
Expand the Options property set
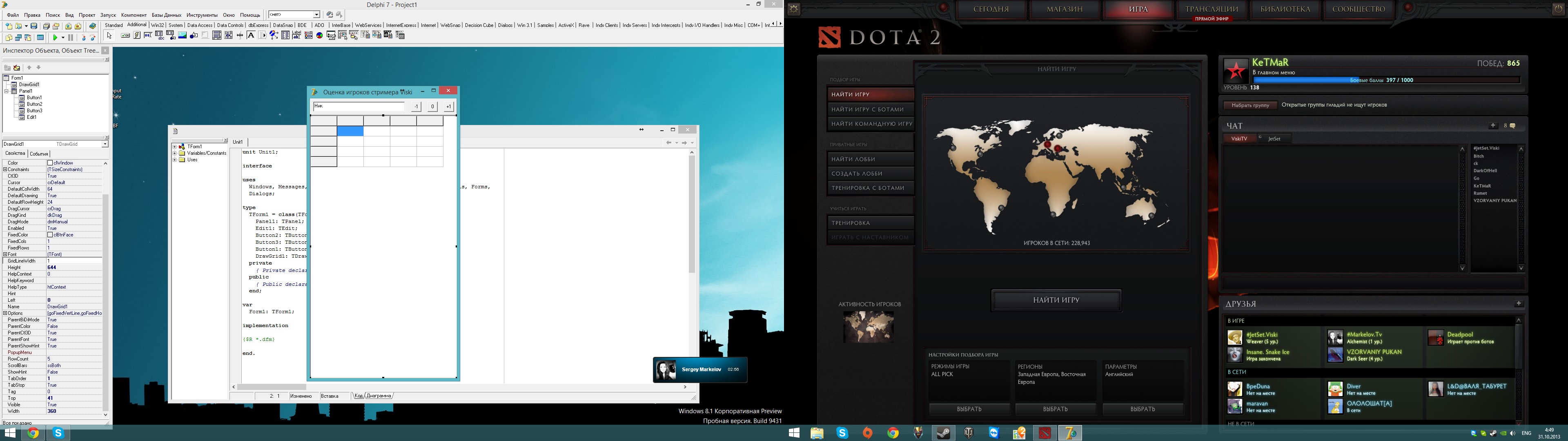[5, 313]
